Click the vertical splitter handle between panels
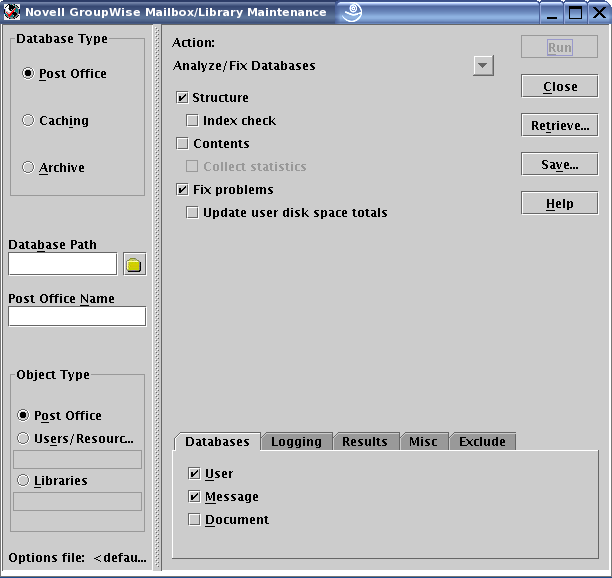612x578 pixels. click(x=157, y=297)
